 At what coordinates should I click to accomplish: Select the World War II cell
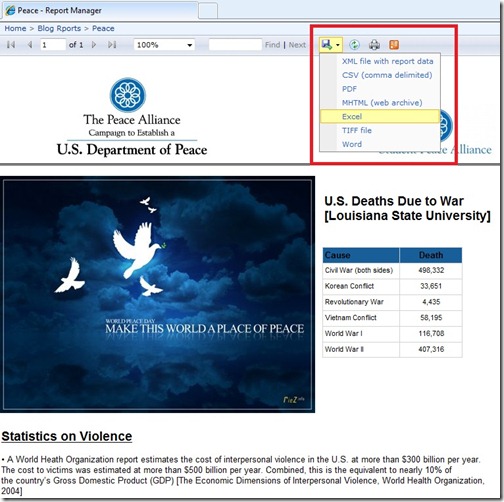361,349
